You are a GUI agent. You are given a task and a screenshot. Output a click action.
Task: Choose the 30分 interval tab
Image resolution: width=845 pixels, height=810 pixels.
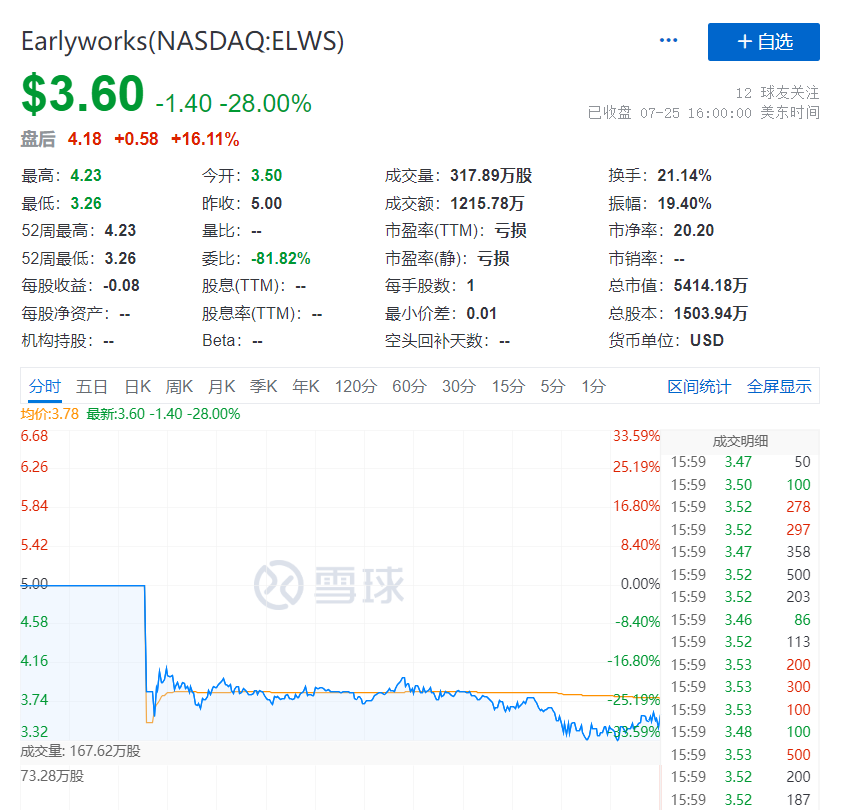[459, 387]
